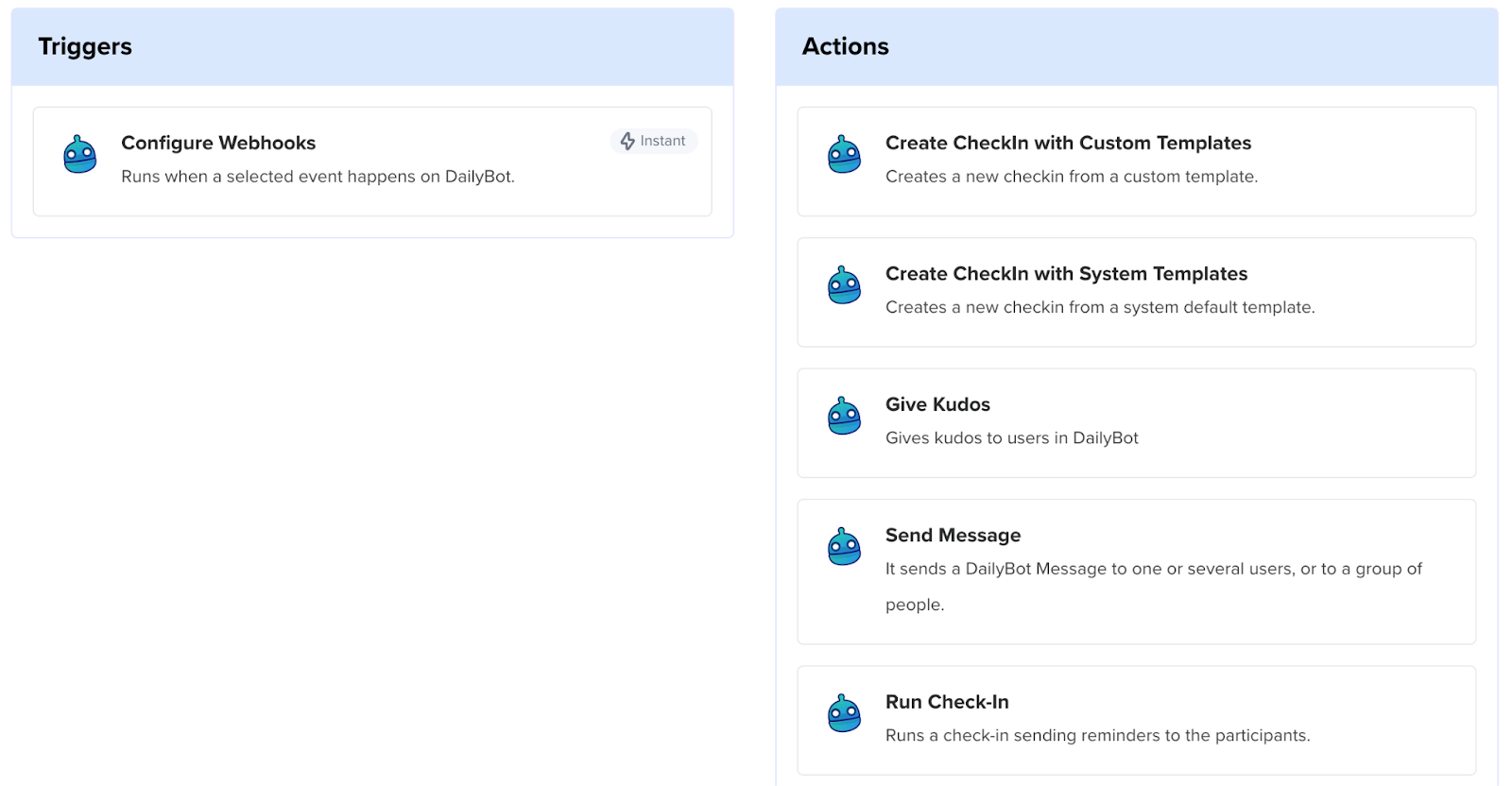Click 'It sends a DailyBot Message' description
Viewport: 1512px width, 786px height.
[1153, 586]
